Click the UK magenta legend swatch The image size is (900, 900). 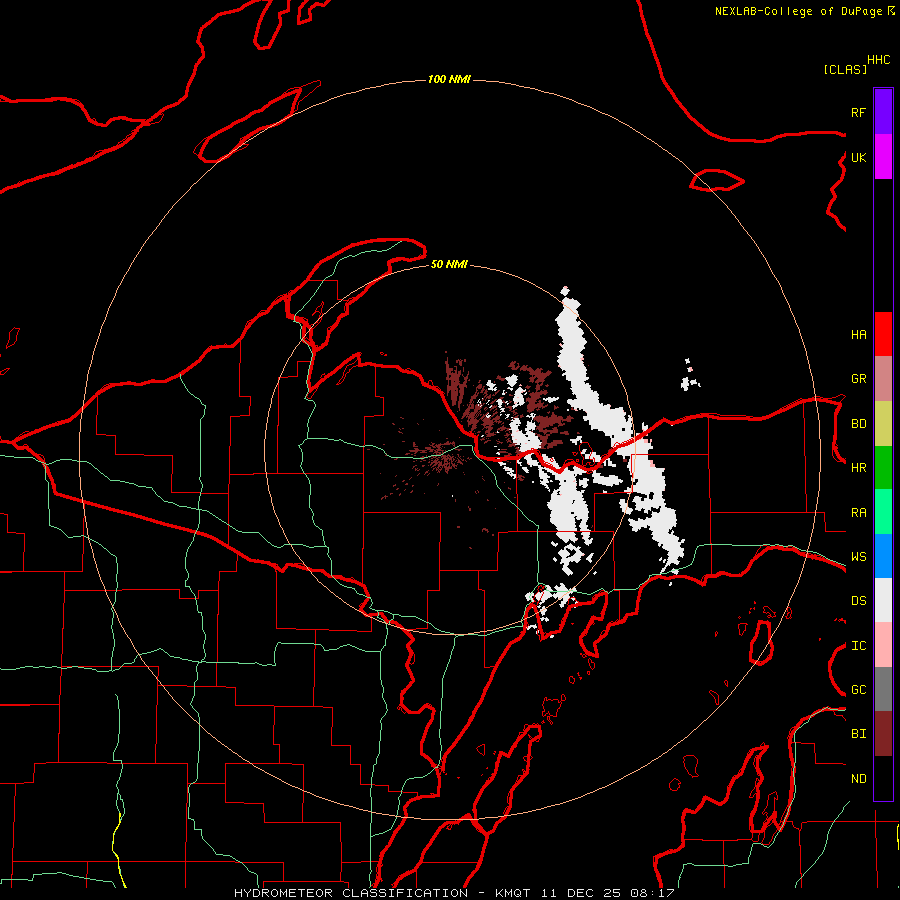[883, 157]
